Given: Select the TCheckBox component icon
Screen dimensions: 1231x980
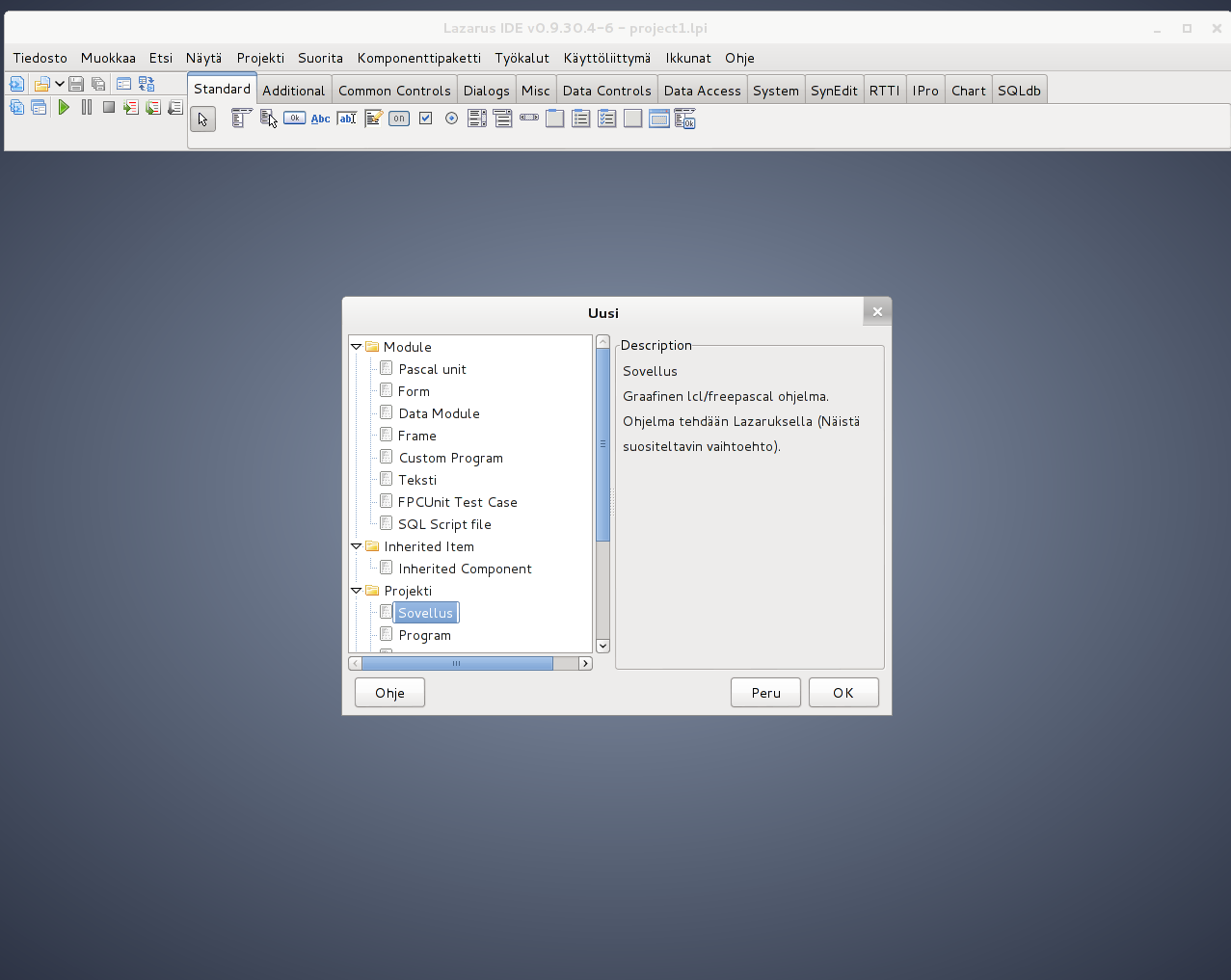Looking at the screenshot, I should 425,119.
